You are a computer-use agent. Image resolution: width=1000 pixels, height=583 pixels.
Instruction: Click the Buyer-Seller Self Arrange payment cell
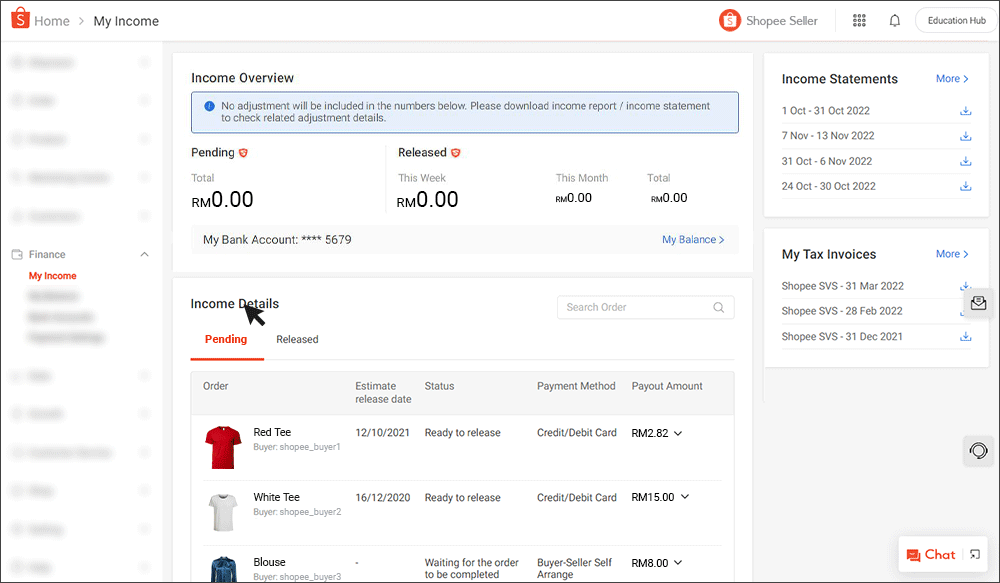(574, 568)
